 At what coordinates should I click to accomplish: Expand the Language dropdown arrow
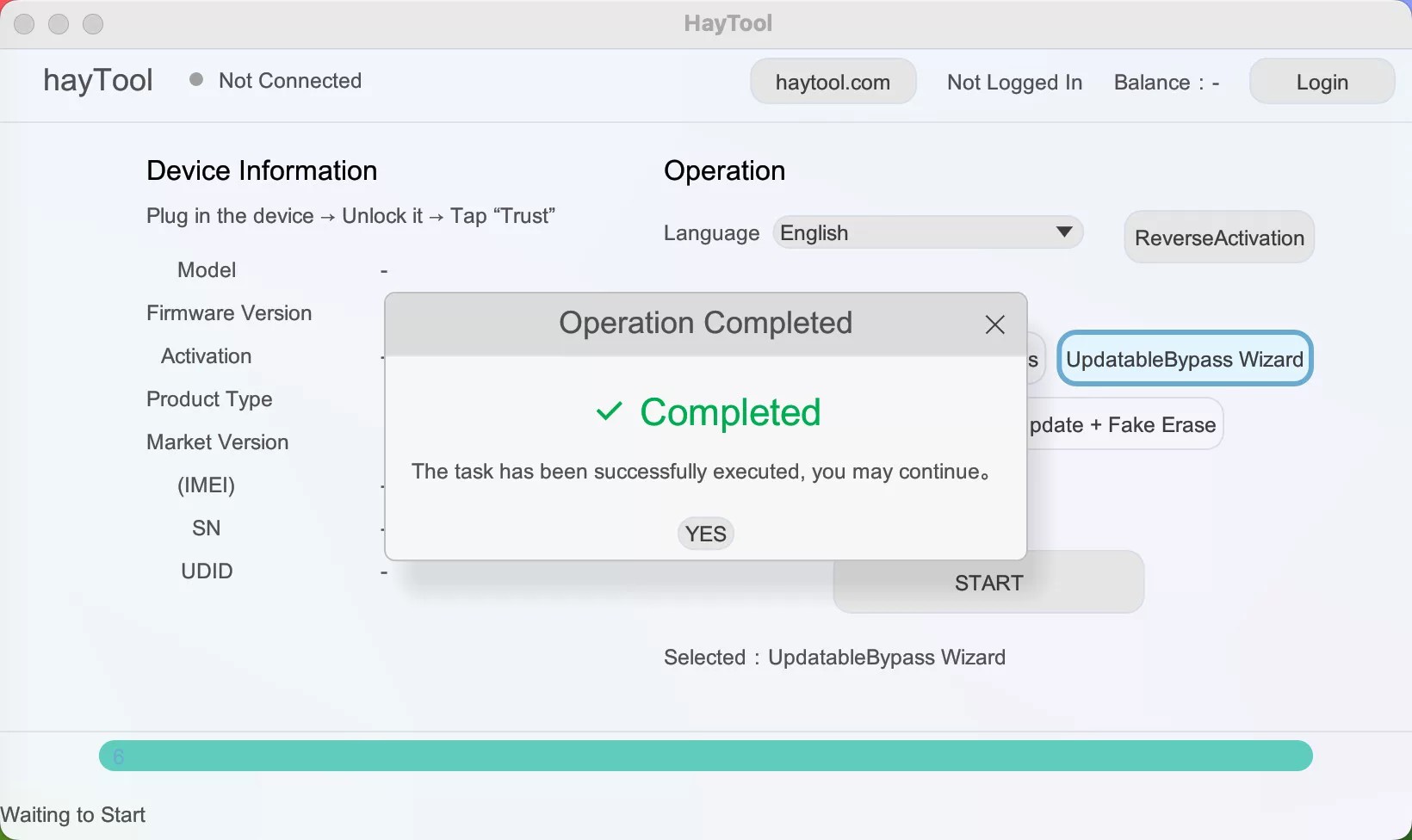pos(1063,232)
